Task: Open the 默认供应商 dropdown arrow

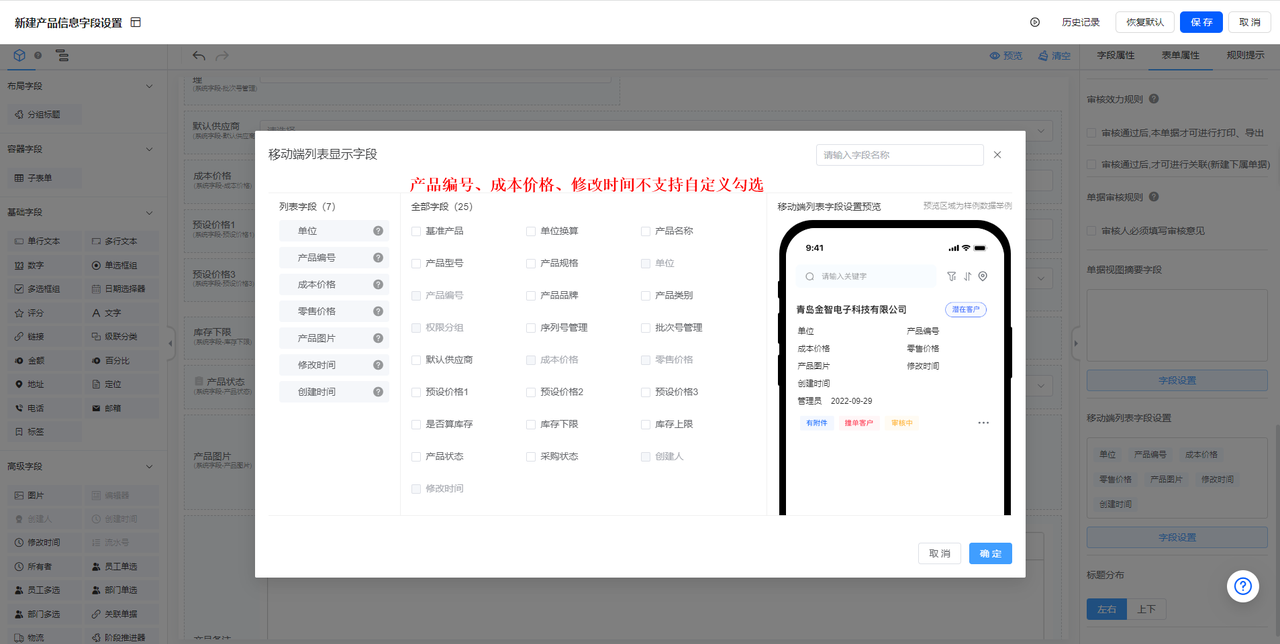Action: tap(1042, 131)
